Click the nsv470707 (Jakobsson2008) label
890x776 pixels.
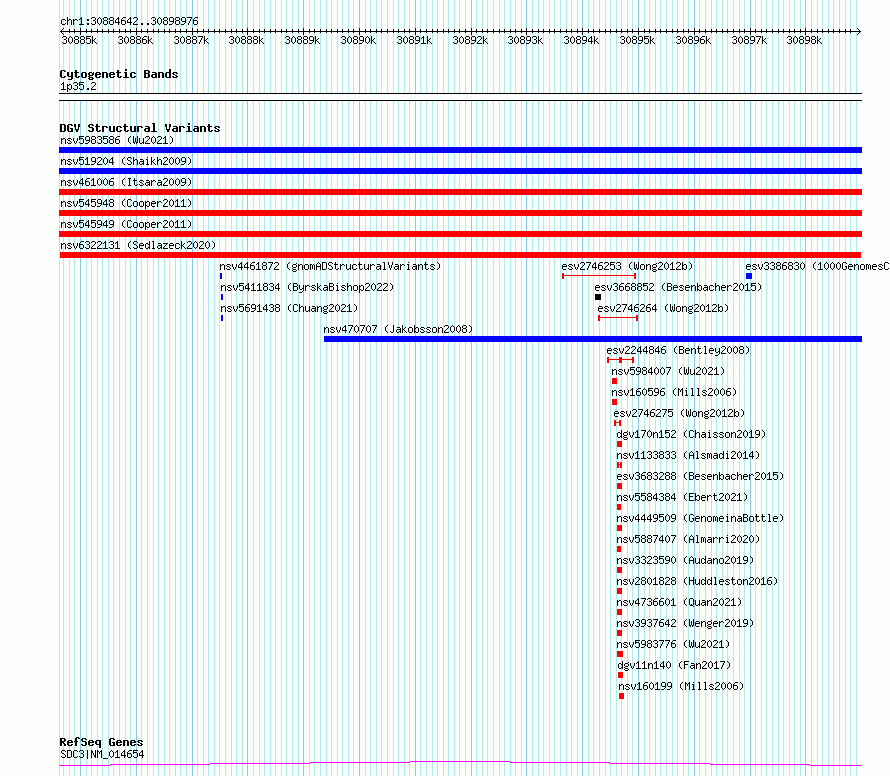(398, 329)
